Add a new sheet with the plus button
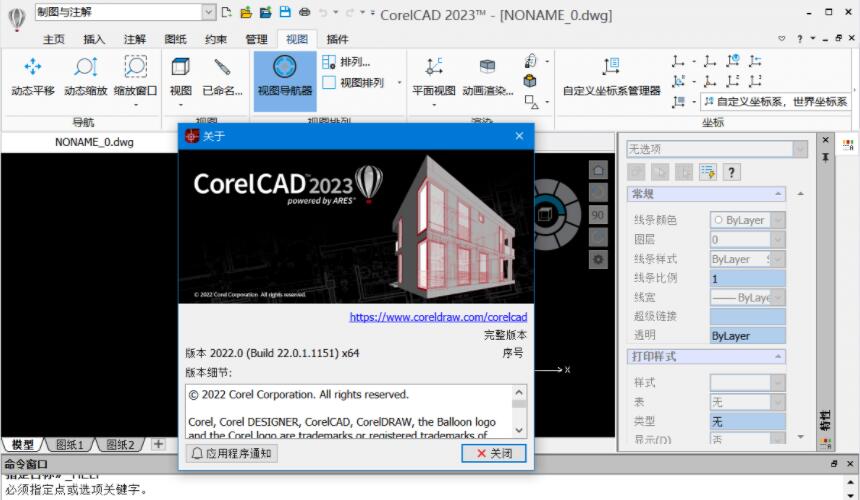 tap(159, 444)
